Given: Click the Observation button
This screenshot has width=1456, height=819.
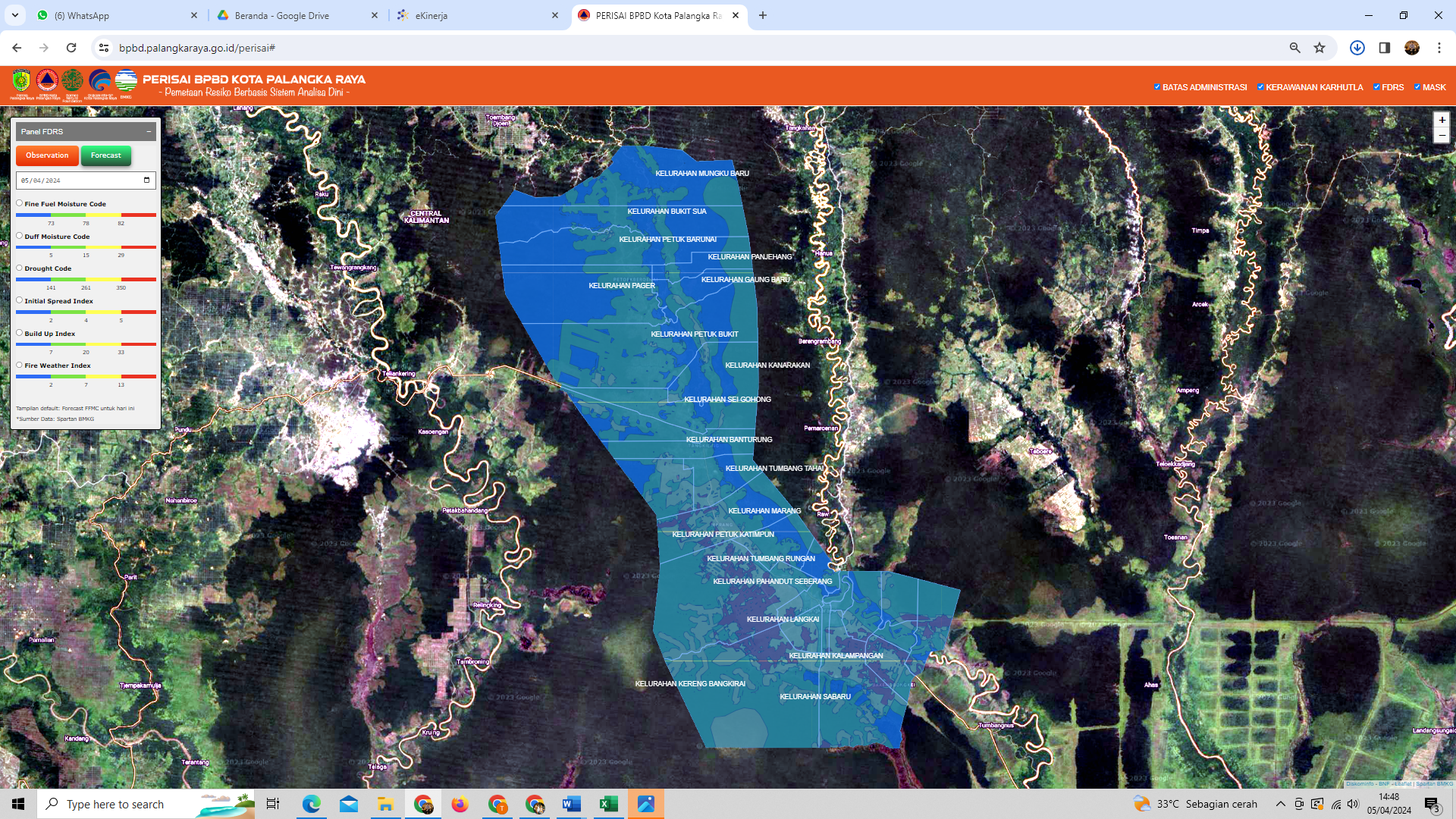Looking at the screenshot, I should 47,155.
